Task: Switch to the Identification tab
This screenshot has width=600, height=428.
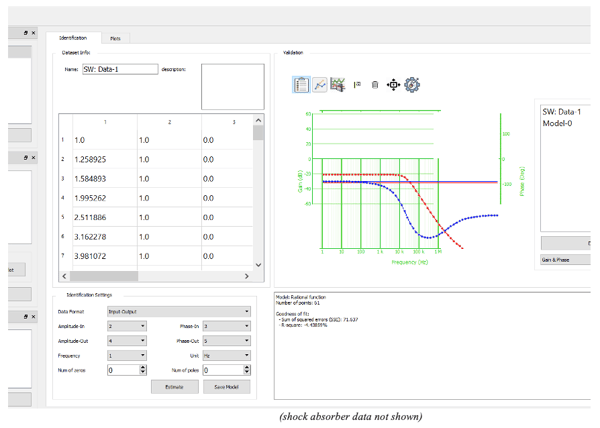Action: click(x=73, y=38)
